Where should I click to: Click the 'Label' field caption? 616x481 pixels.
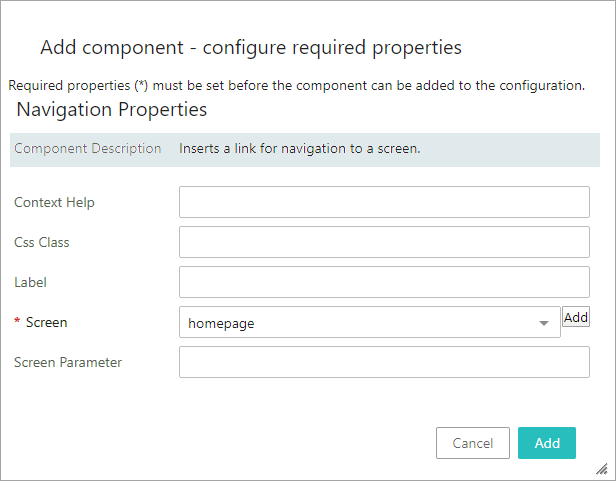[31, 282]
